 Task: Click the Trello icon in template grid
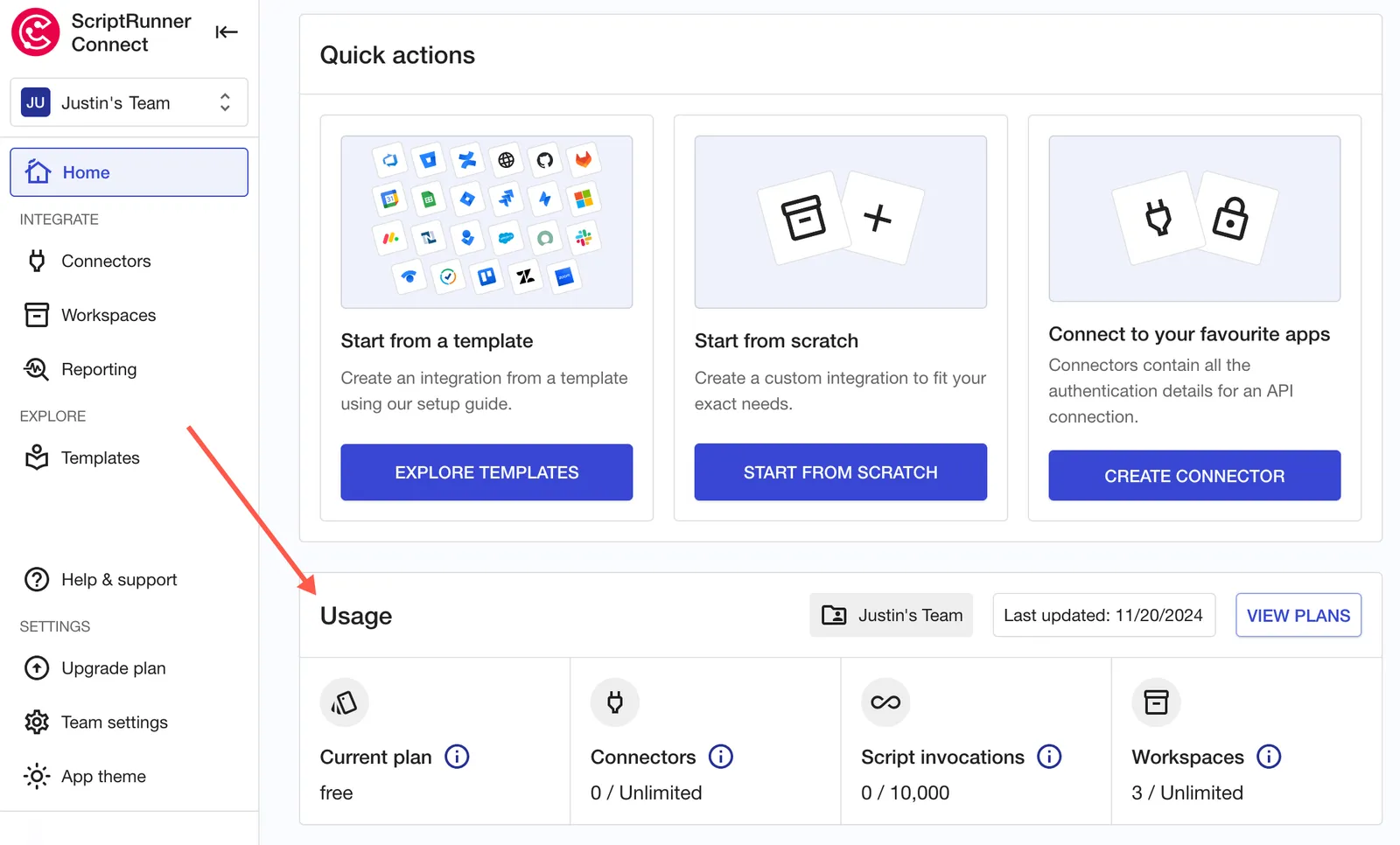486,276
